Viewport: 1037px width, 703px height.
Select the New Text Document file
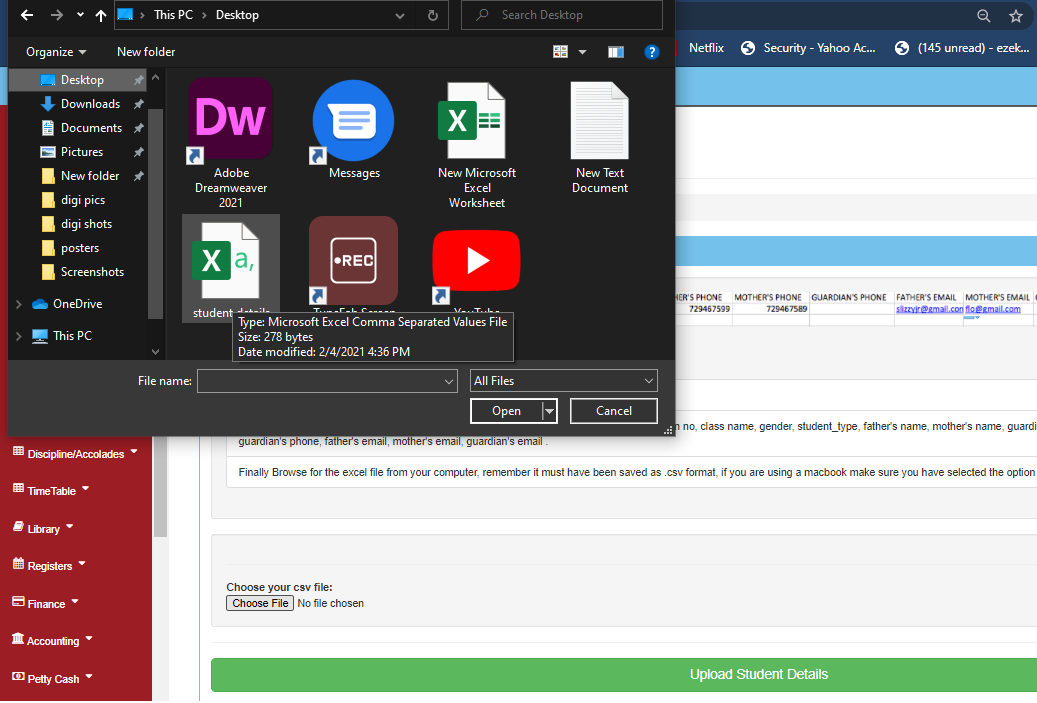(600, 122)
